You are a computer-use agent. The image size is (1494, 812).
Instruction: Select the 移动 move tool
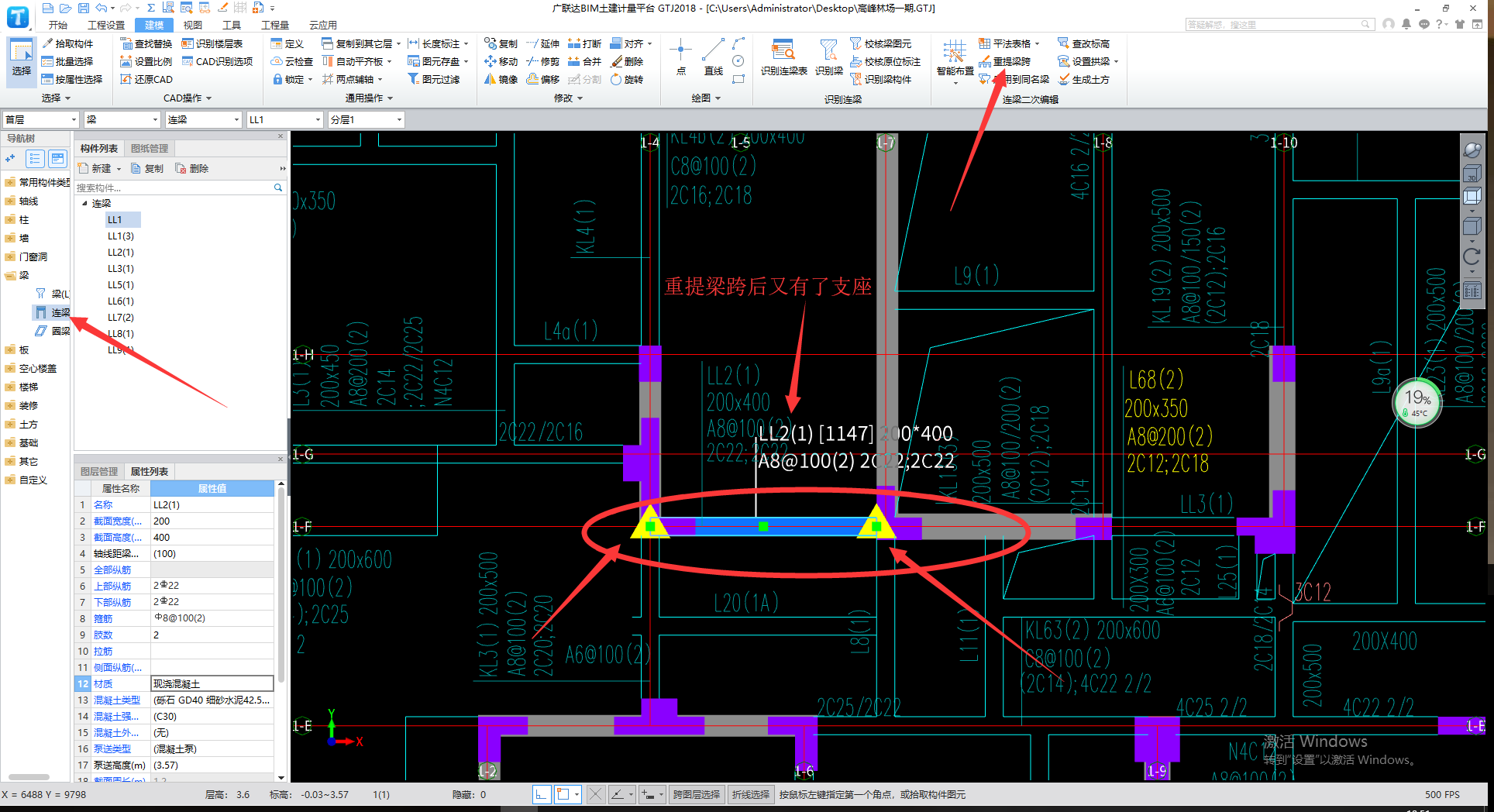point(501,61)
